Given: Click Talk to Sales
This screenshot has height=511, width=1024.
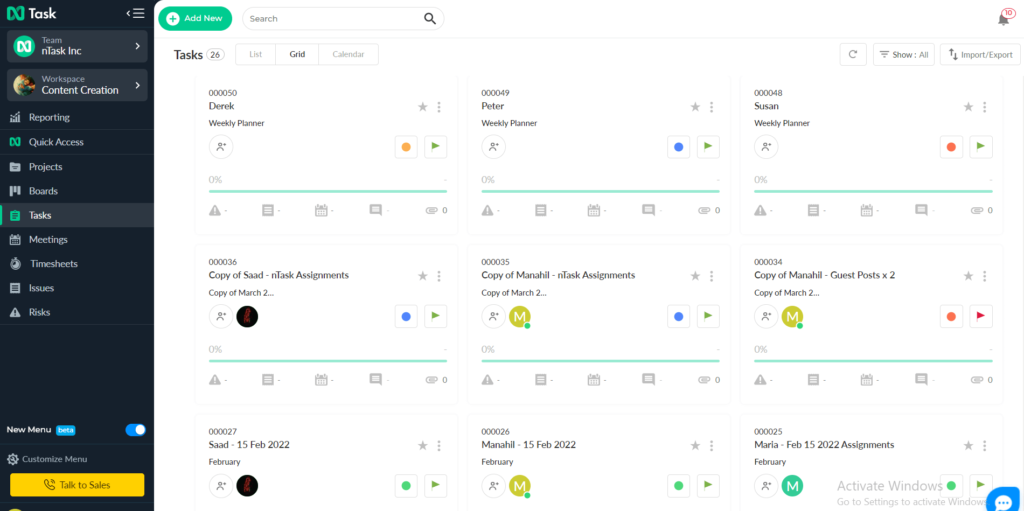Looking at the screenshot, I should (77, 485).
